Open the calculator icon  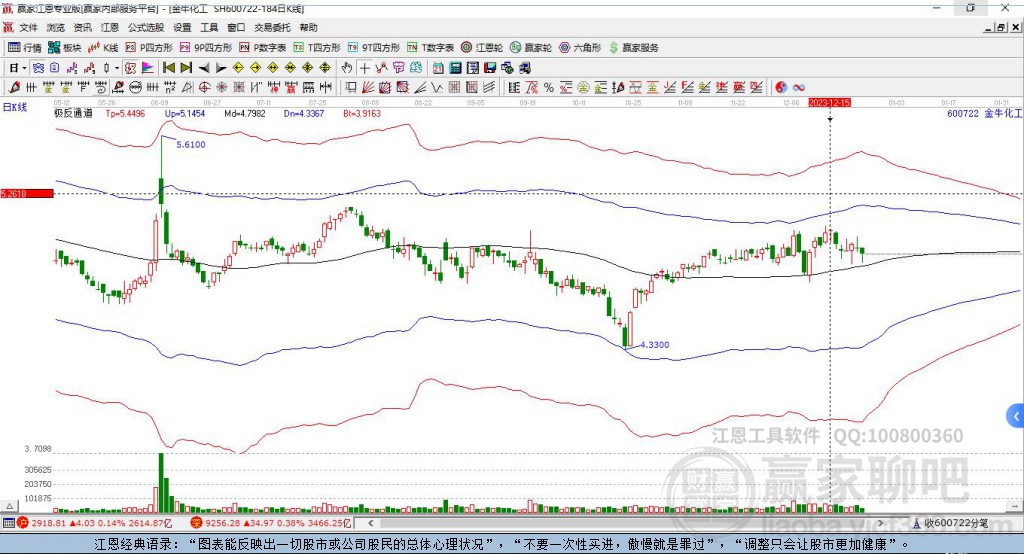[x=455, y=68]
